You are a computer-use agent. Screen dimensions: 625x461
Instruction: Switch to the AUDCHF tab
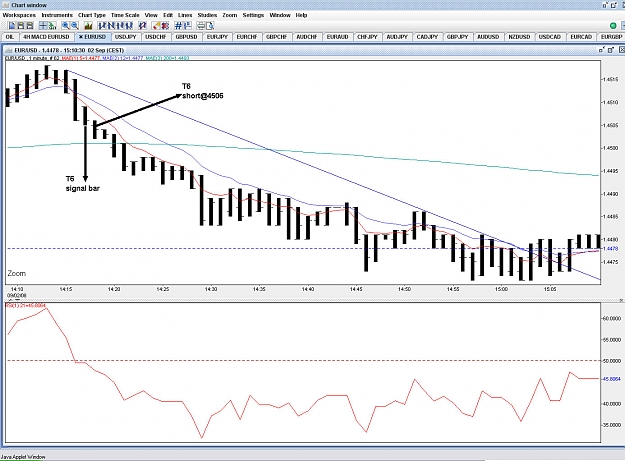tap(307, 37)
